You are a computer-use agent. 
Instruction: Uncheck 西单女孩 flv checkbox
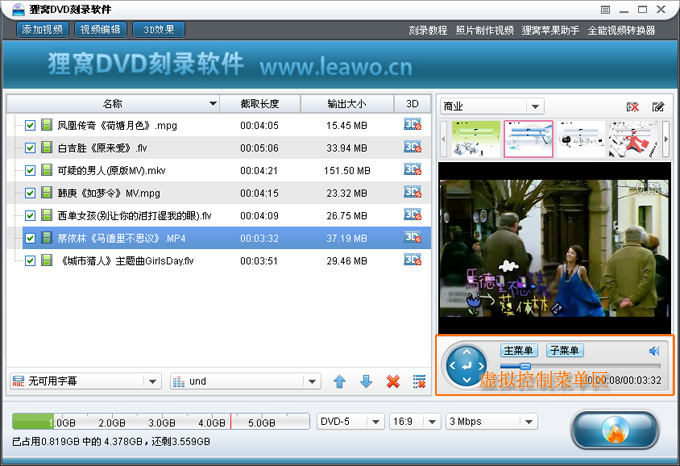(x=30, y=215)
